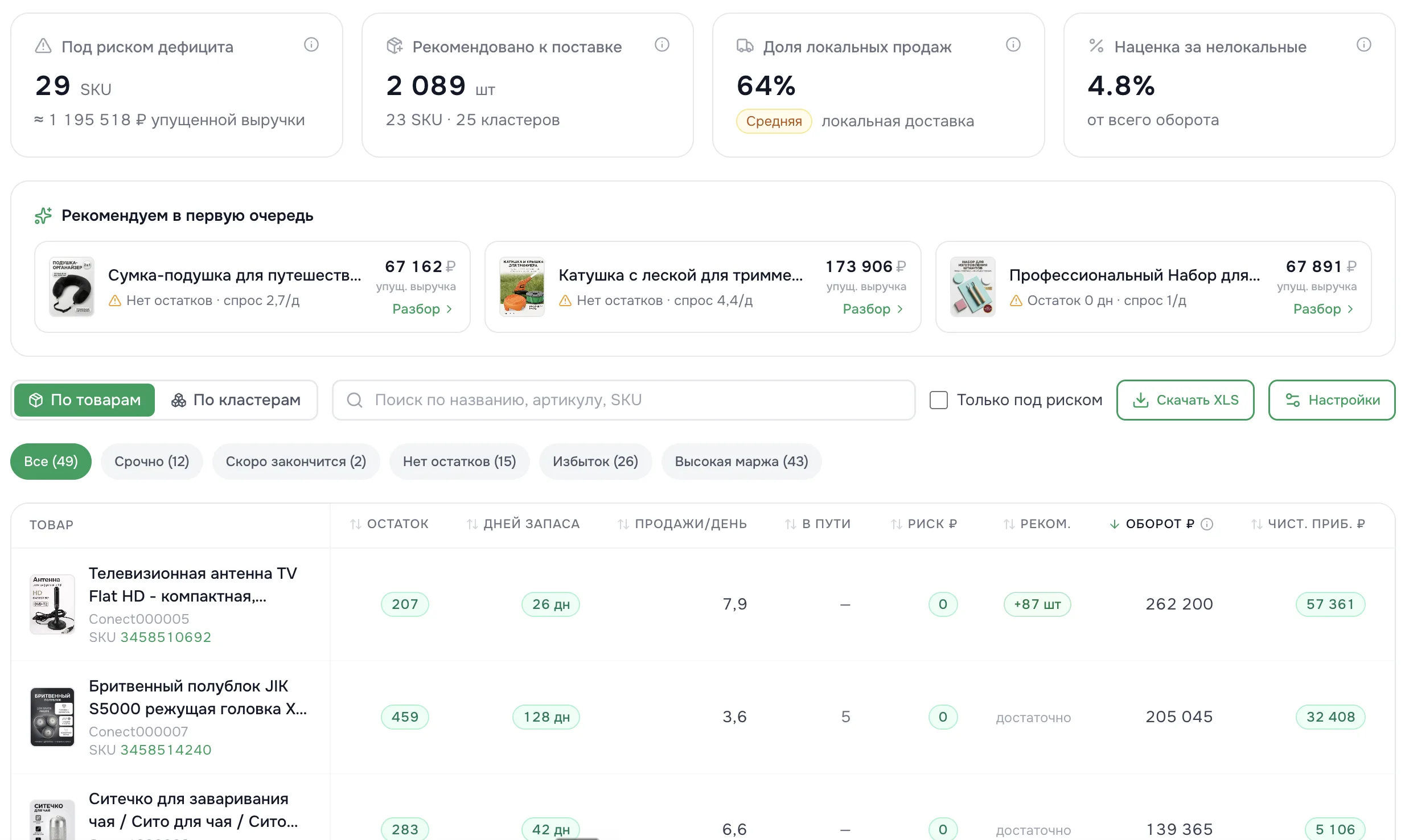The image size is (1405, 840).
Task: Switch to 'По кластерам' view
Action: tap(236, 400)
